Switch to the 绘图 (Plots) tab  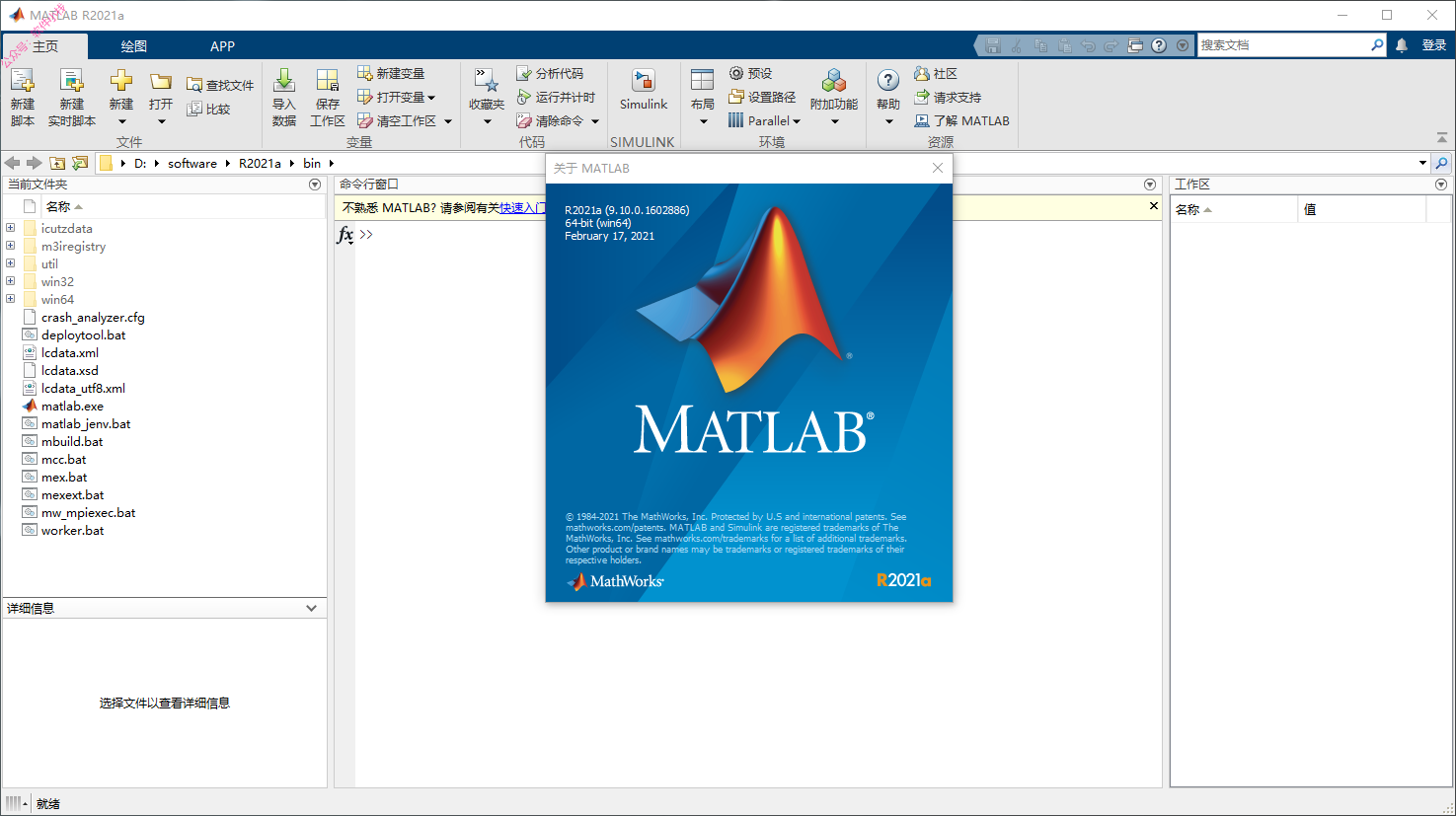pyautogui.click(x=134, y=46)
